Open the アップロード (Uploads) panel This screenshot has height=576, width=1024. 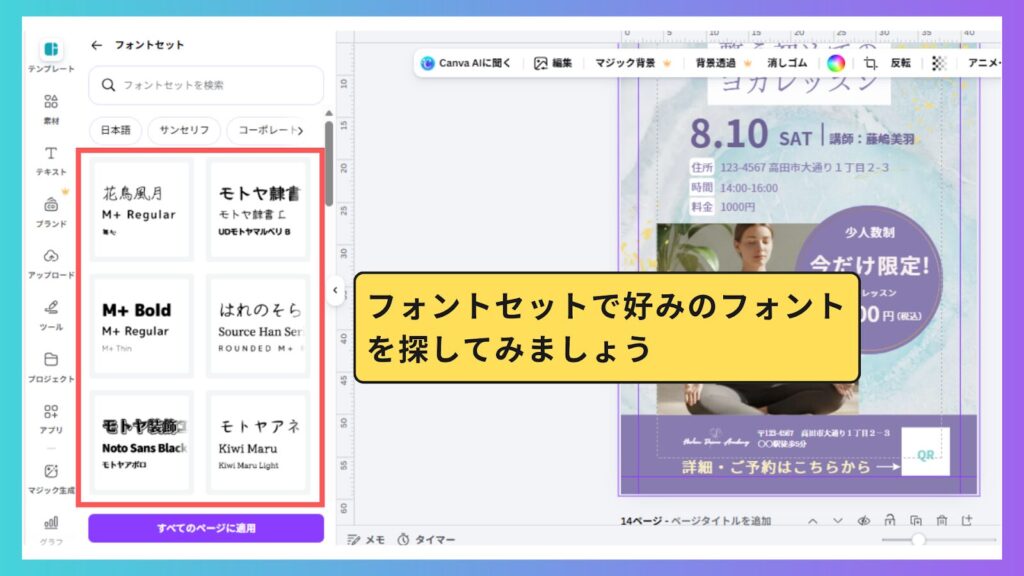(x=51, y=262)
